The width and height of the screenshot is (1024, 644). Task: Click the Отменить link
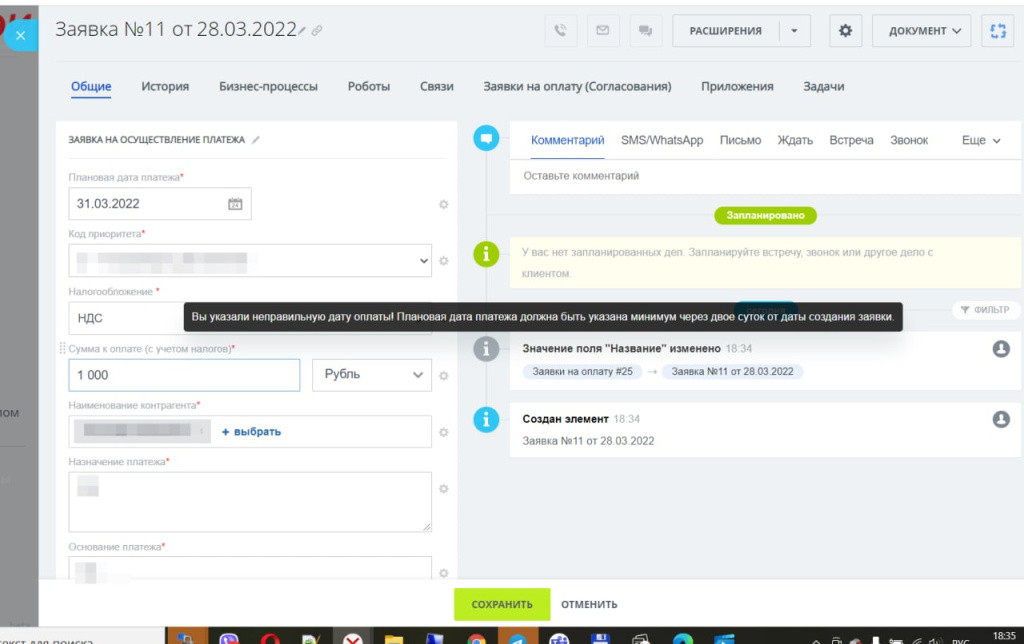pyautogui.click(x=589, y=605)
